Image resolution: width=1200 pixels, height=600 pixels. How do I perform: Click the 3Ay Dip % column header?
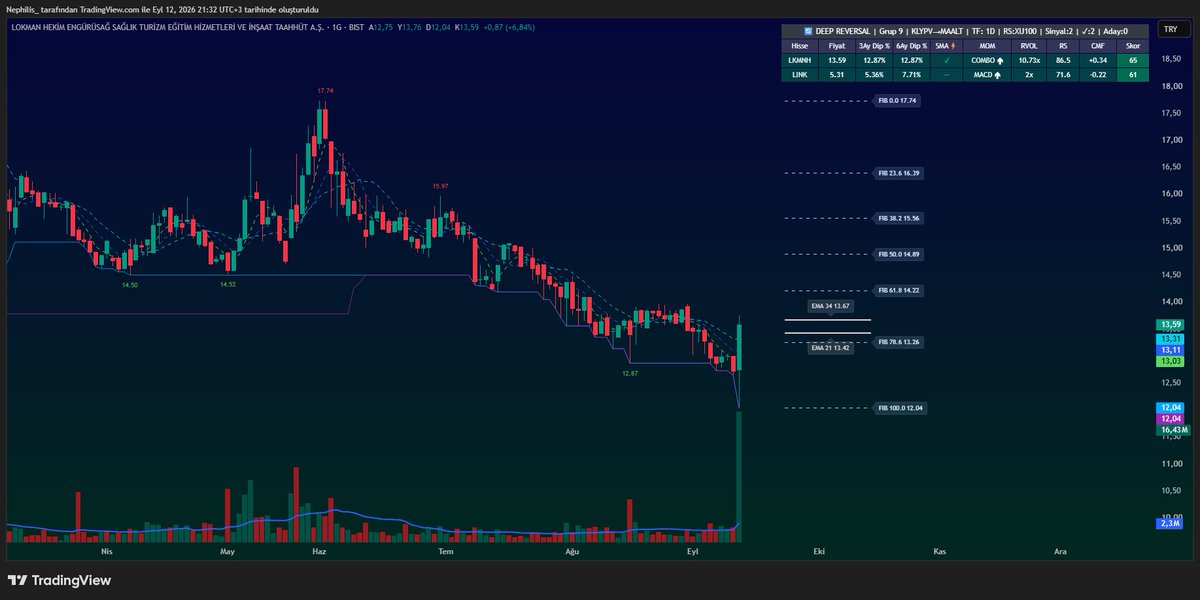874,46
